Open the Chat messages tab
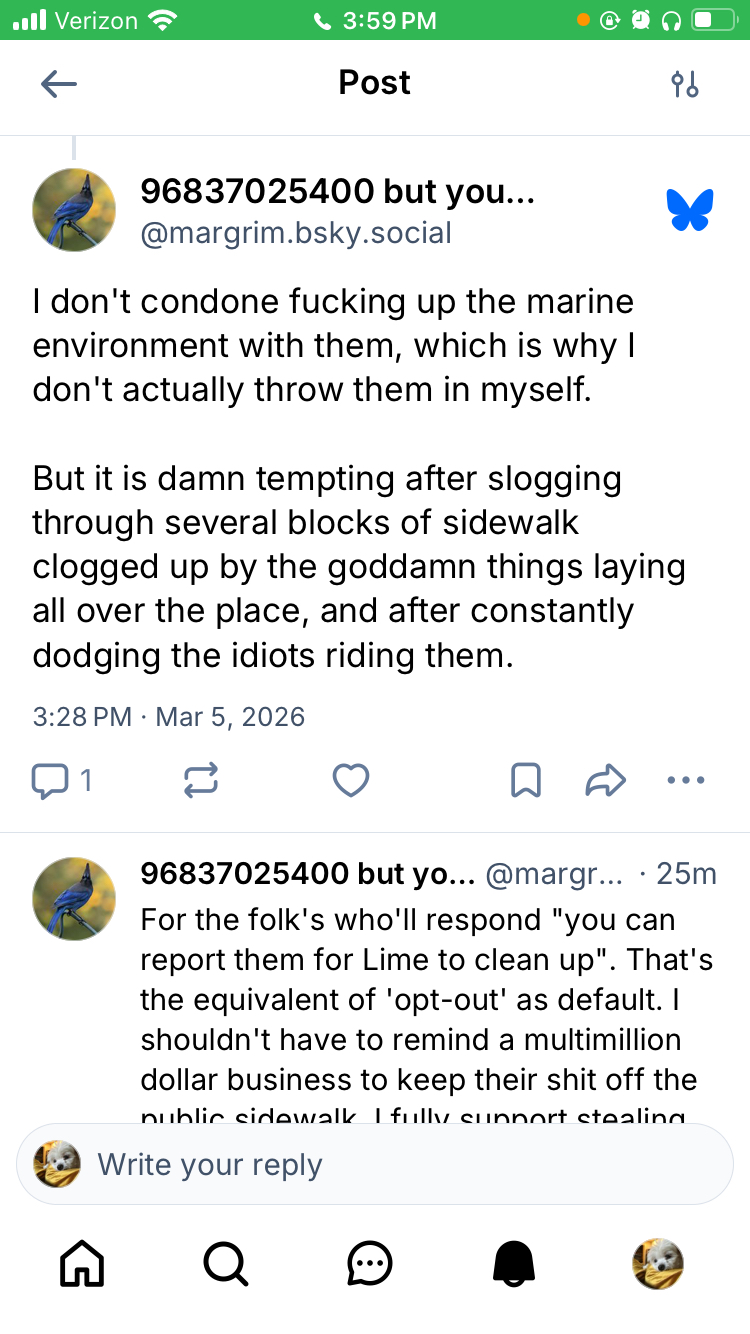The width and height of the screenshot is (750, 1334). click(x=370, y=1264)
